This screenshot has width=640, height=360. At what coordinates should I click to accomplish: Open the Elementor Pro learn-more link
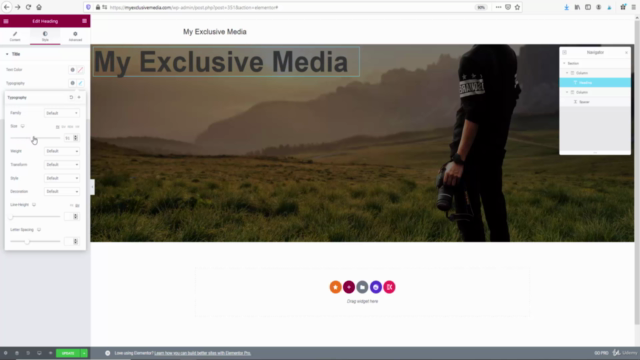[x=202, y=353]
